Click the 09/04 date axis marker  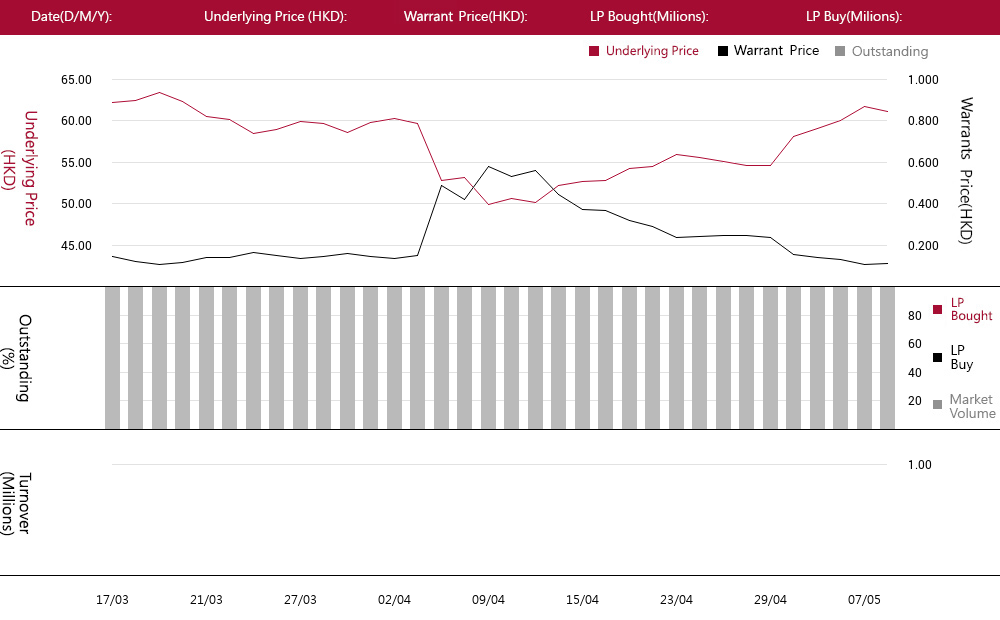coord(488,600)
